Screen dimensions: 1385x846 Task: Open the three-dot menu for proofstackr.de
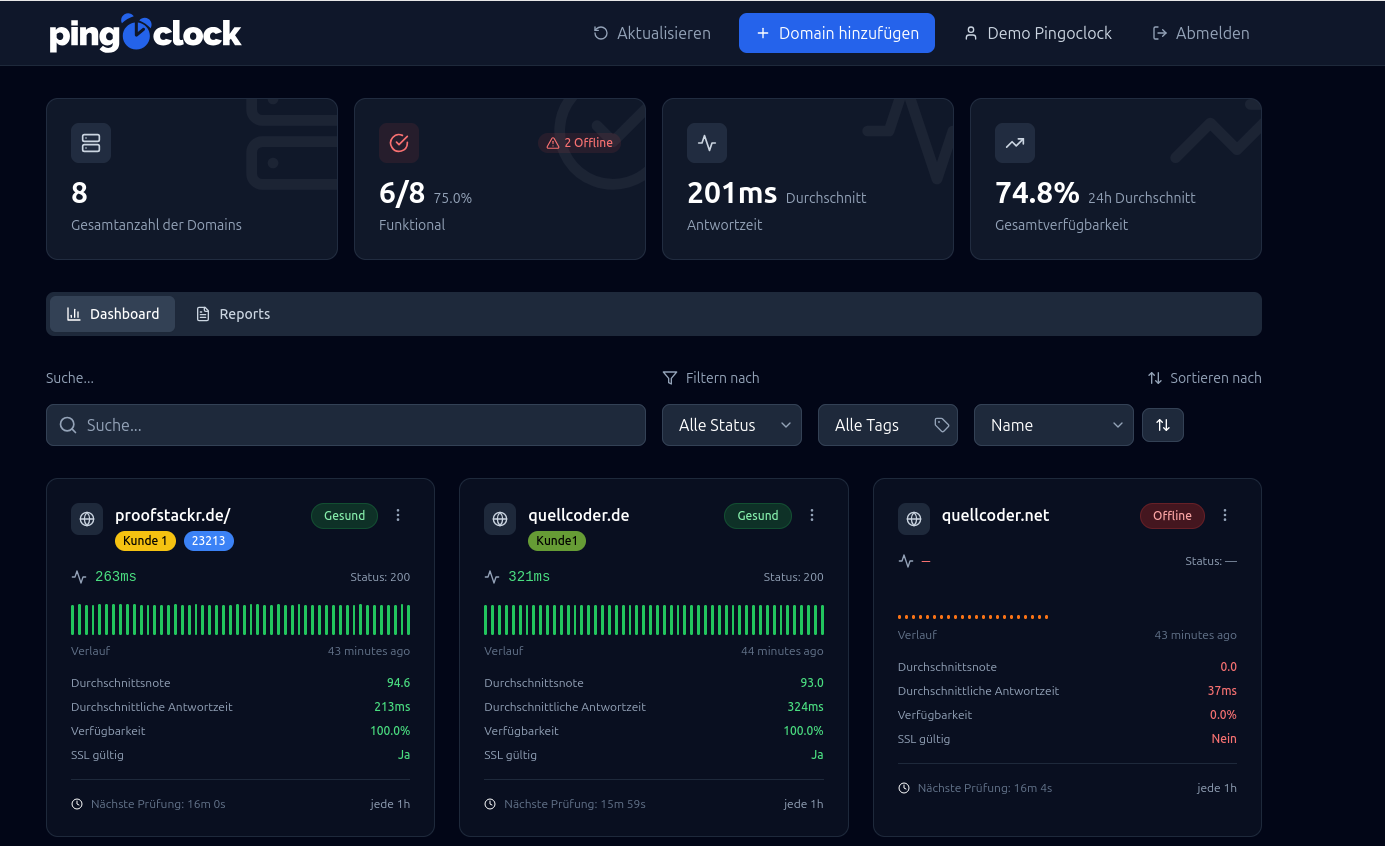[x=398, y=516]
